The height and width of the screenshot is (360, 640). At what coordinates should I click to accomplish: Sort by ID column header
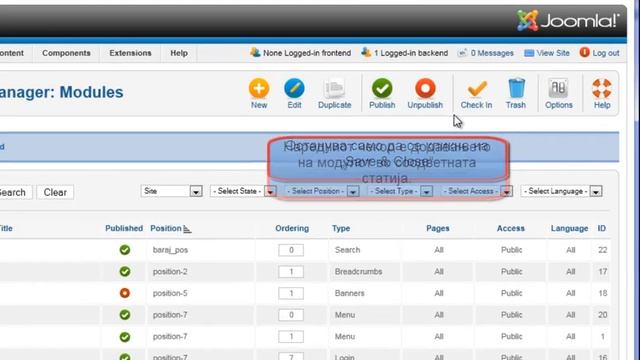pos(602,229)
